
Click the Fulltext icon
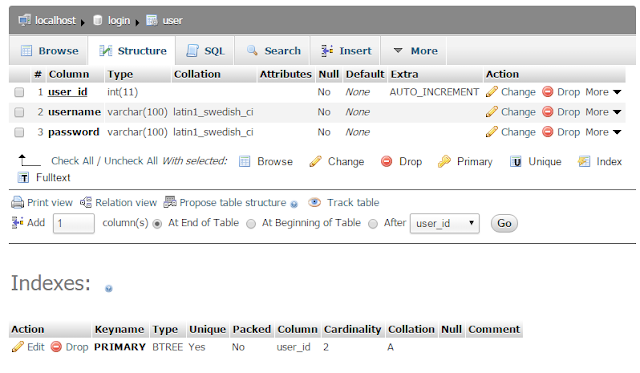pos(23,178)
